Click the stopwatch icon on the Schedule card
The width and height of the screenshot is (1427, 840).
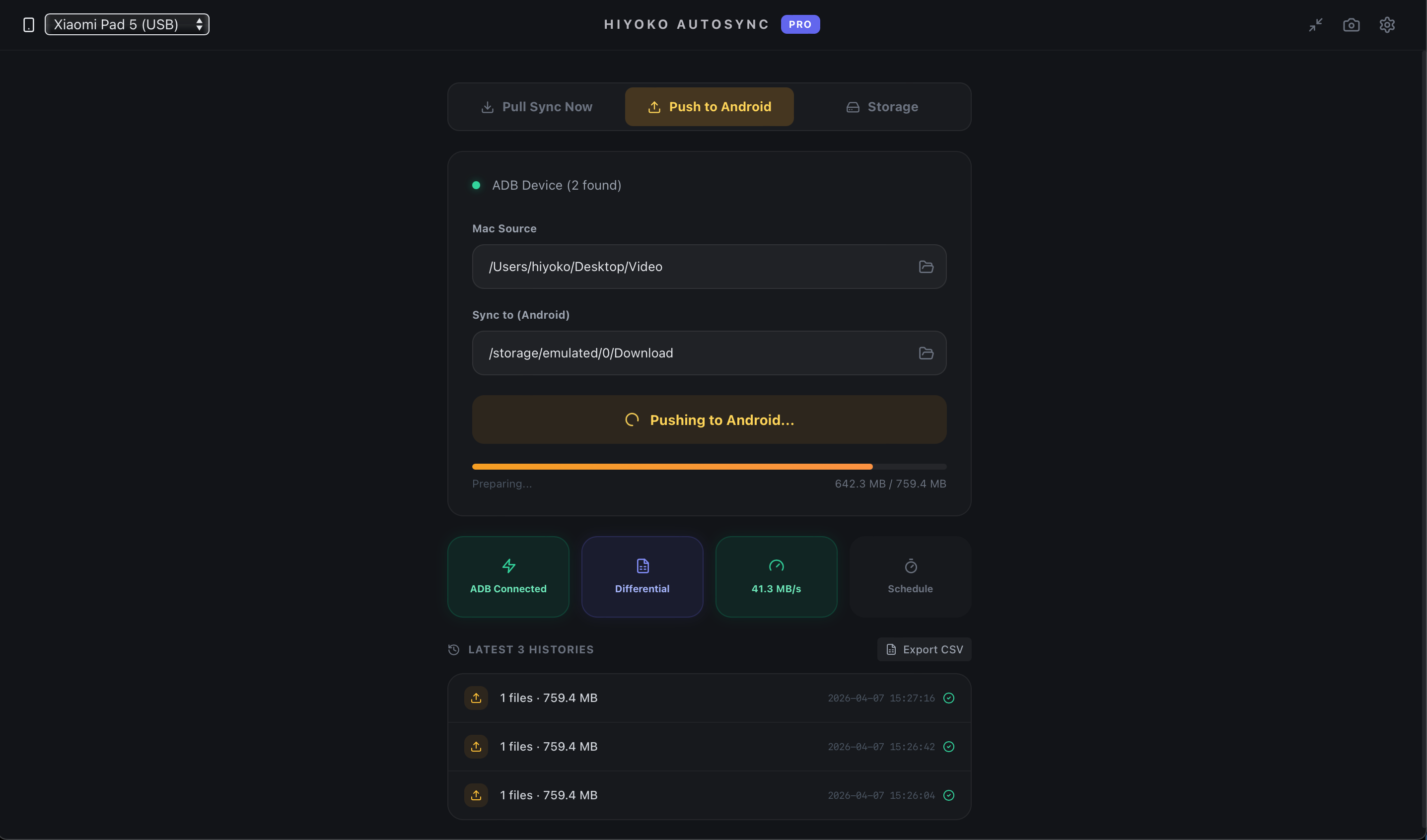click(x=911, y=566)
